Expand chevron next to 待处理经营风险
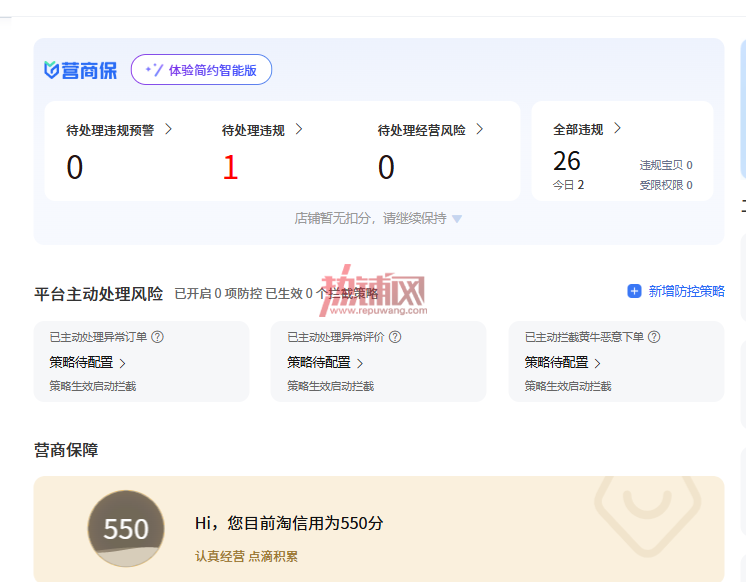The height and width of the screenshot is (582, 746). tap(480, 129)
